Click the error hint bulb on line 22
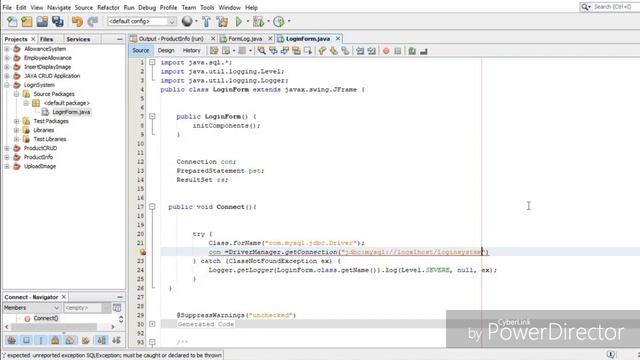Screen dimensions: 640x360 click(x=143, y=252)
